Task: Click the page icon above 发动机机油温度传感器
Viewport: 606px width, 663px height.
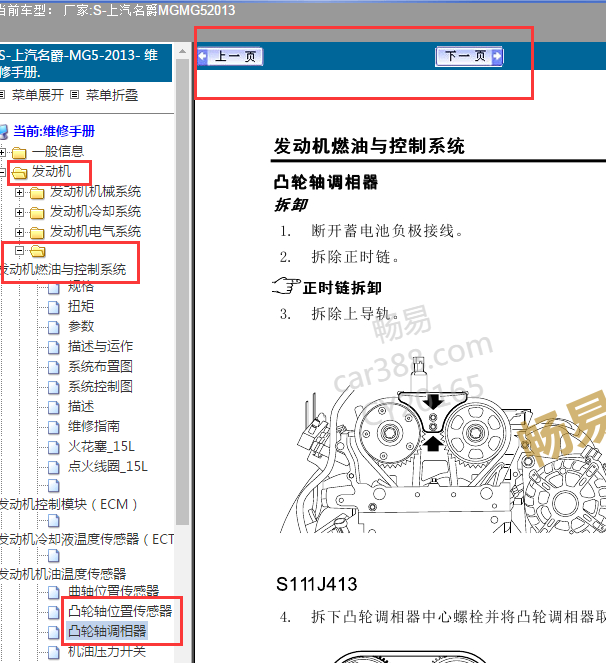Action: [54, 556]
